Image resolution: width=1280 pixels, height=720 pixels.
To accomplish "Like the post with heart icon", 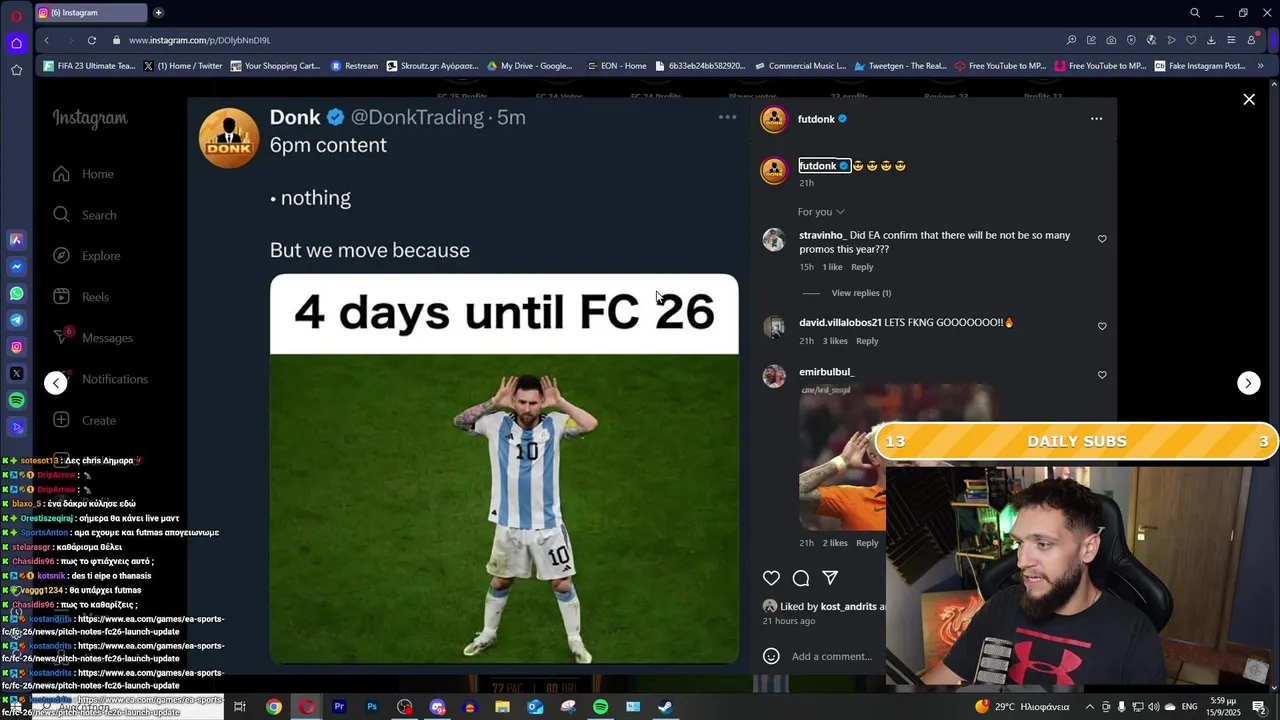I will tap(771, 578).
